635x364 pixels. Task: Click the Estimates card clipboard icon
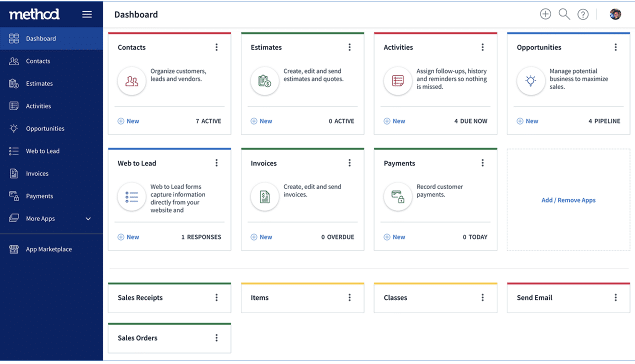click(264, 81)
